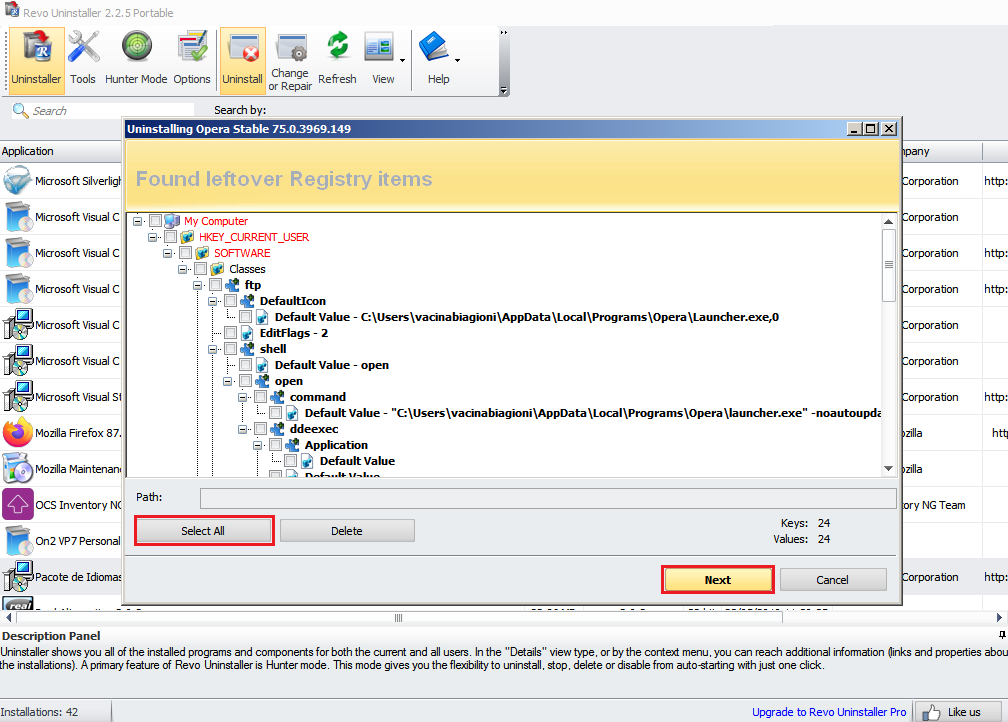The image size is (1008, 722).
Task: Open the Uninstaller view
Action: click(x=36, y=55)
